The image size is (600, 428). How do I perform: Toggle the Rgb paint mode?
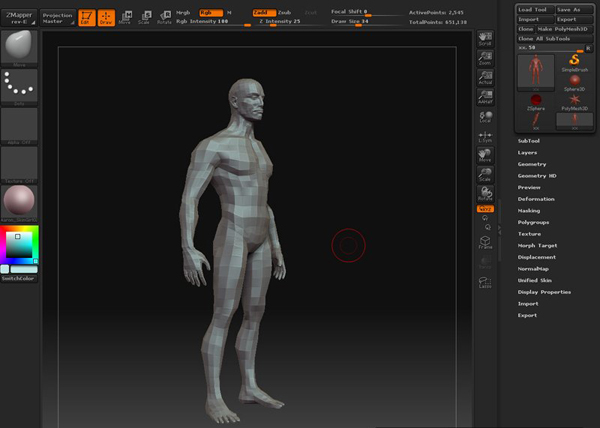click(211, 13)
